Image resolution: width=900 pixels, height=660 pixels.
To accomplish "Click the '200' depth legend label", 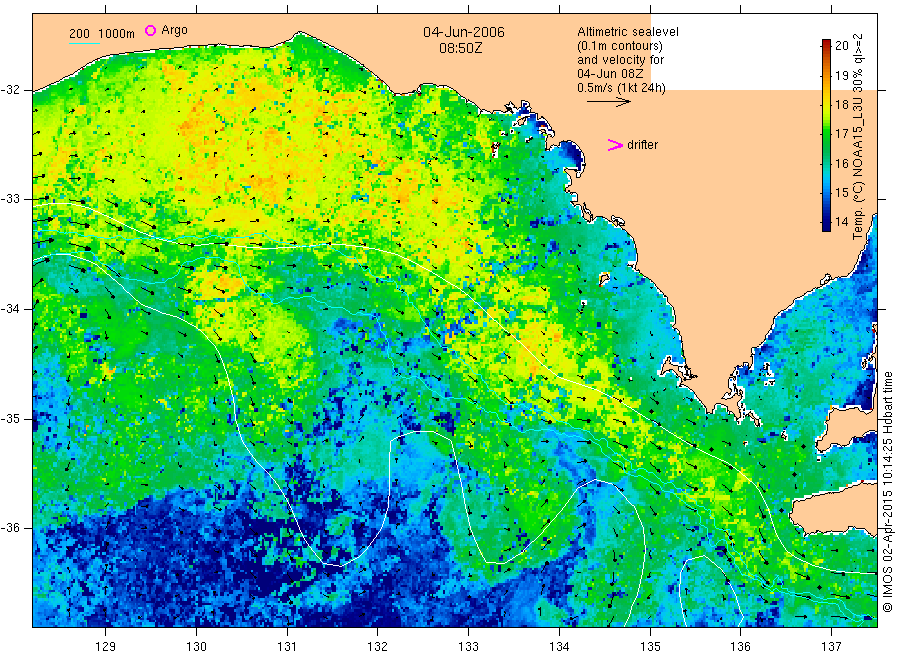I will tap(79, 34).
